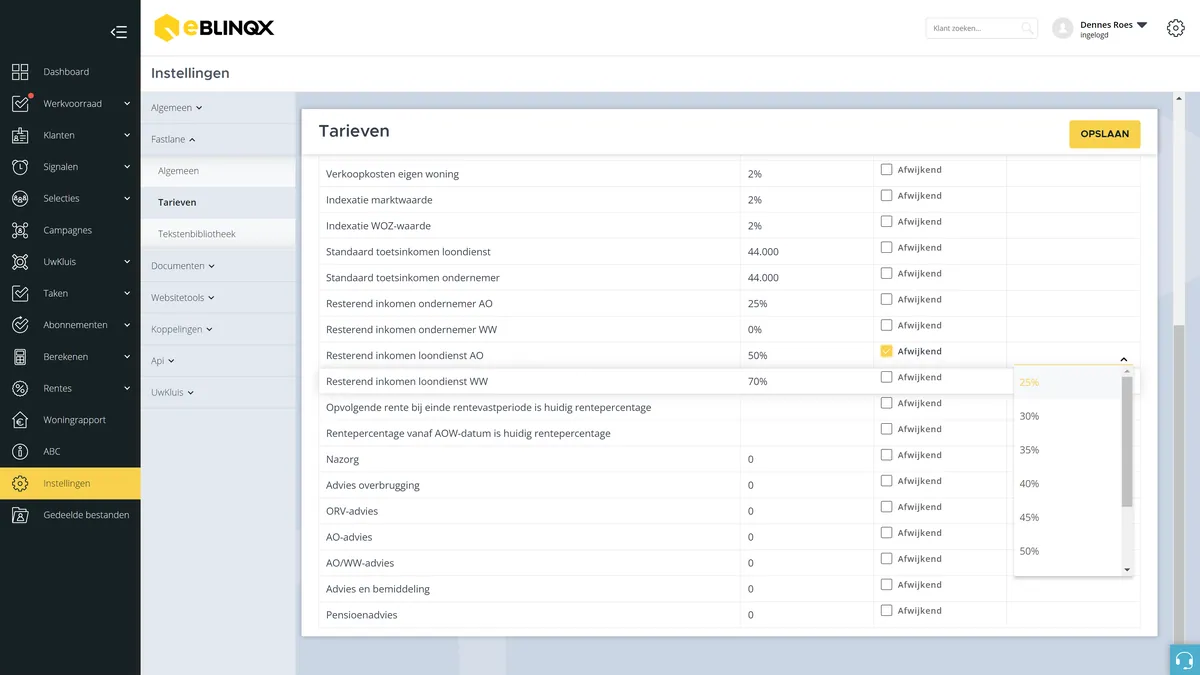
Task: Enable Afwijkend for Verkoopkosten eigen woning
Action: [x=886, y=170]
